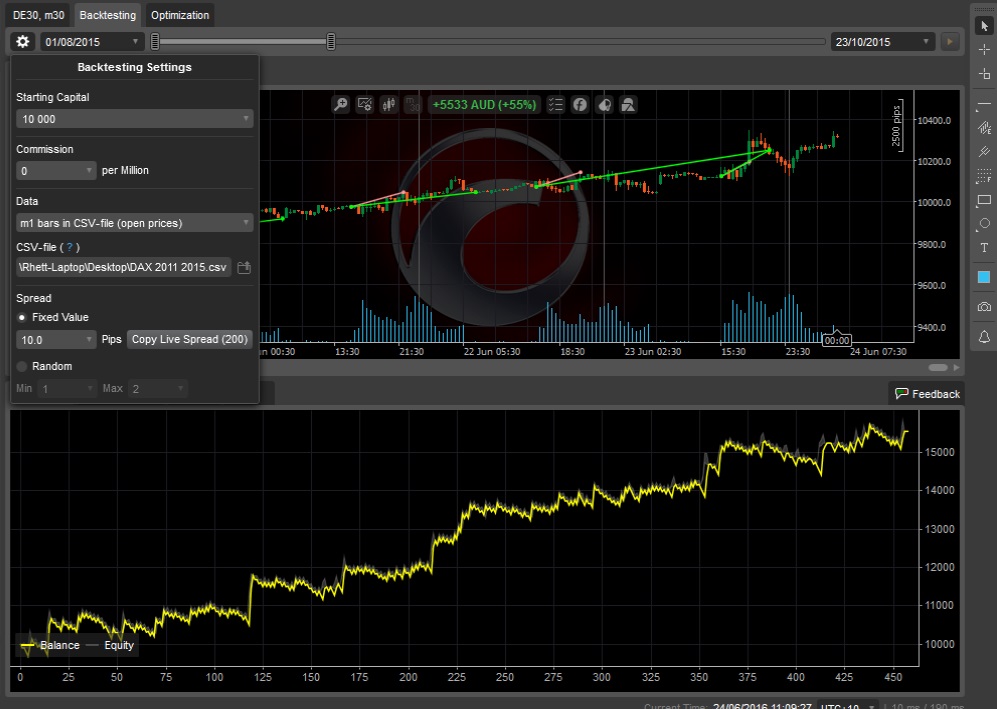Click the zoom-in magnifier on the chart toolbar
Image resolution: width=997 pixels, height=709 pixels.
(x=341, y=104)
